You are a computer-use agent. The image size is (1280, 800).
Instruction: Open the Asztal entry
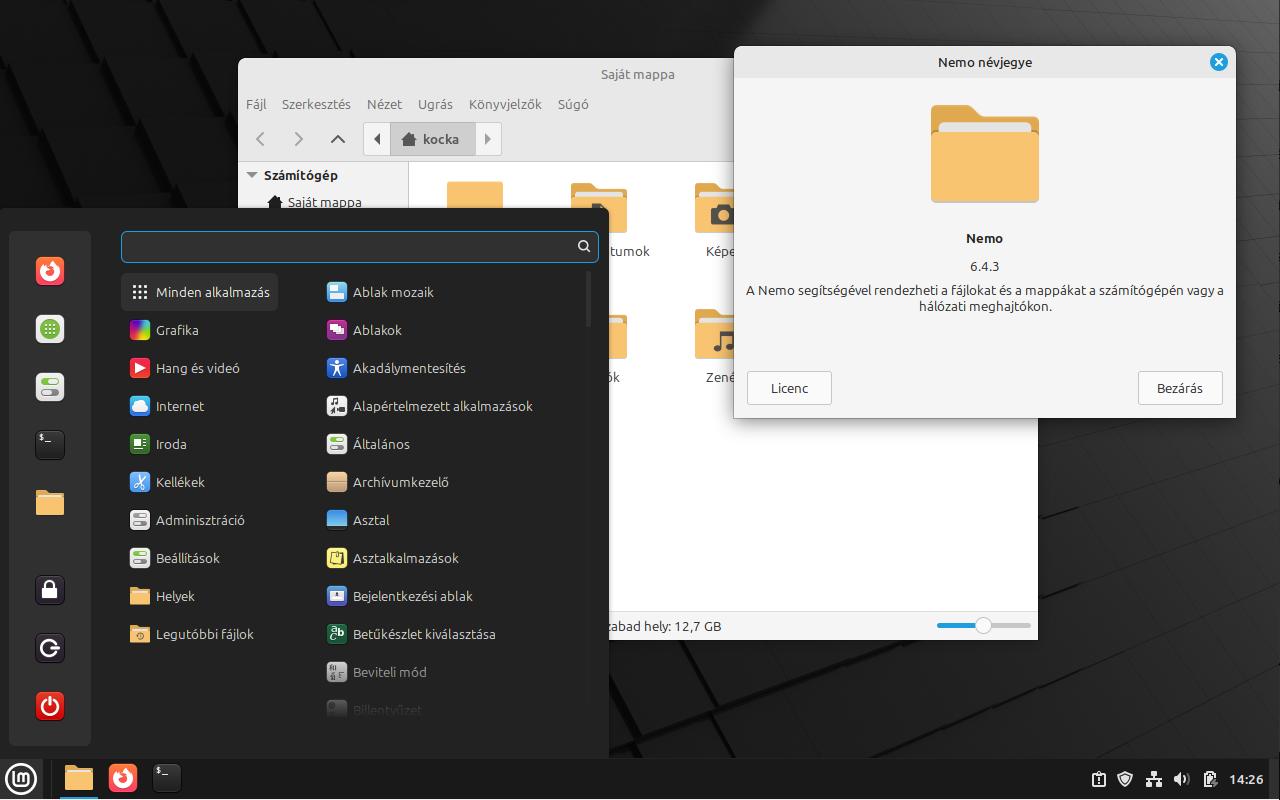pyautogui.click(x=451, y=520)
